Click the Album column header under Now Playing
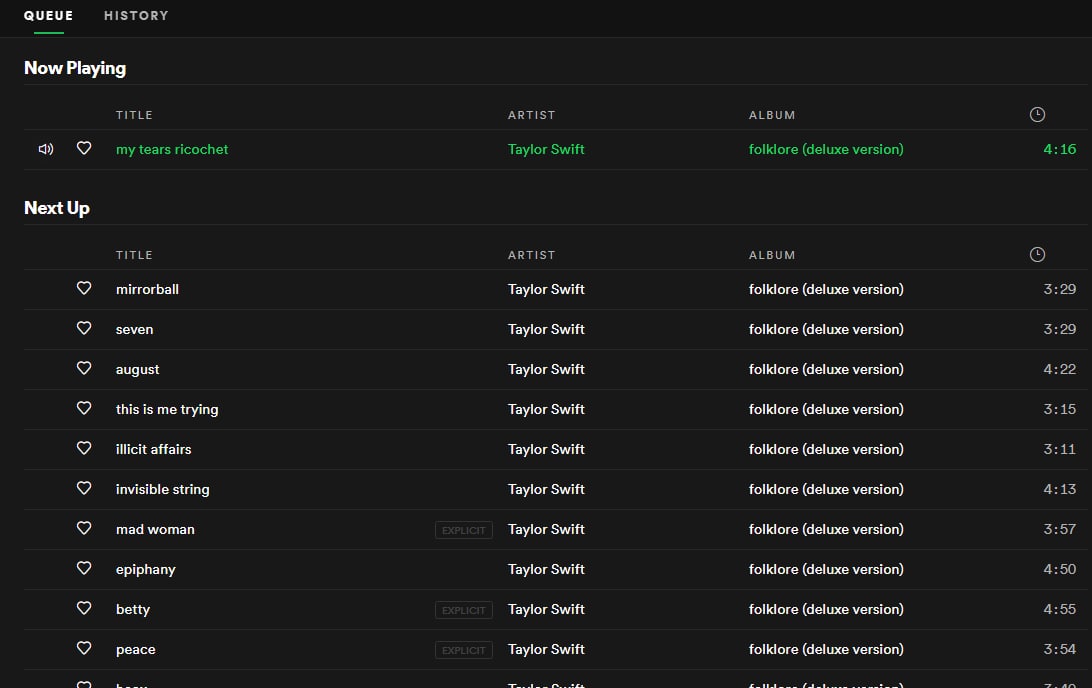Screen dimensions: 1092x688 pyautogui.click(x=772, y=115)
